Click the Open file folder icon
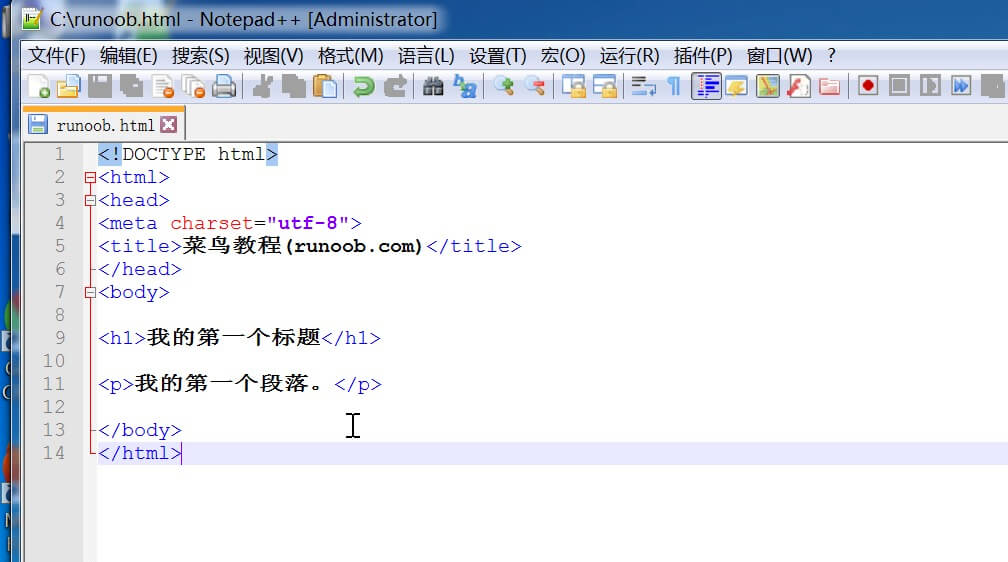1008x562 pixels. coord(68,87)
